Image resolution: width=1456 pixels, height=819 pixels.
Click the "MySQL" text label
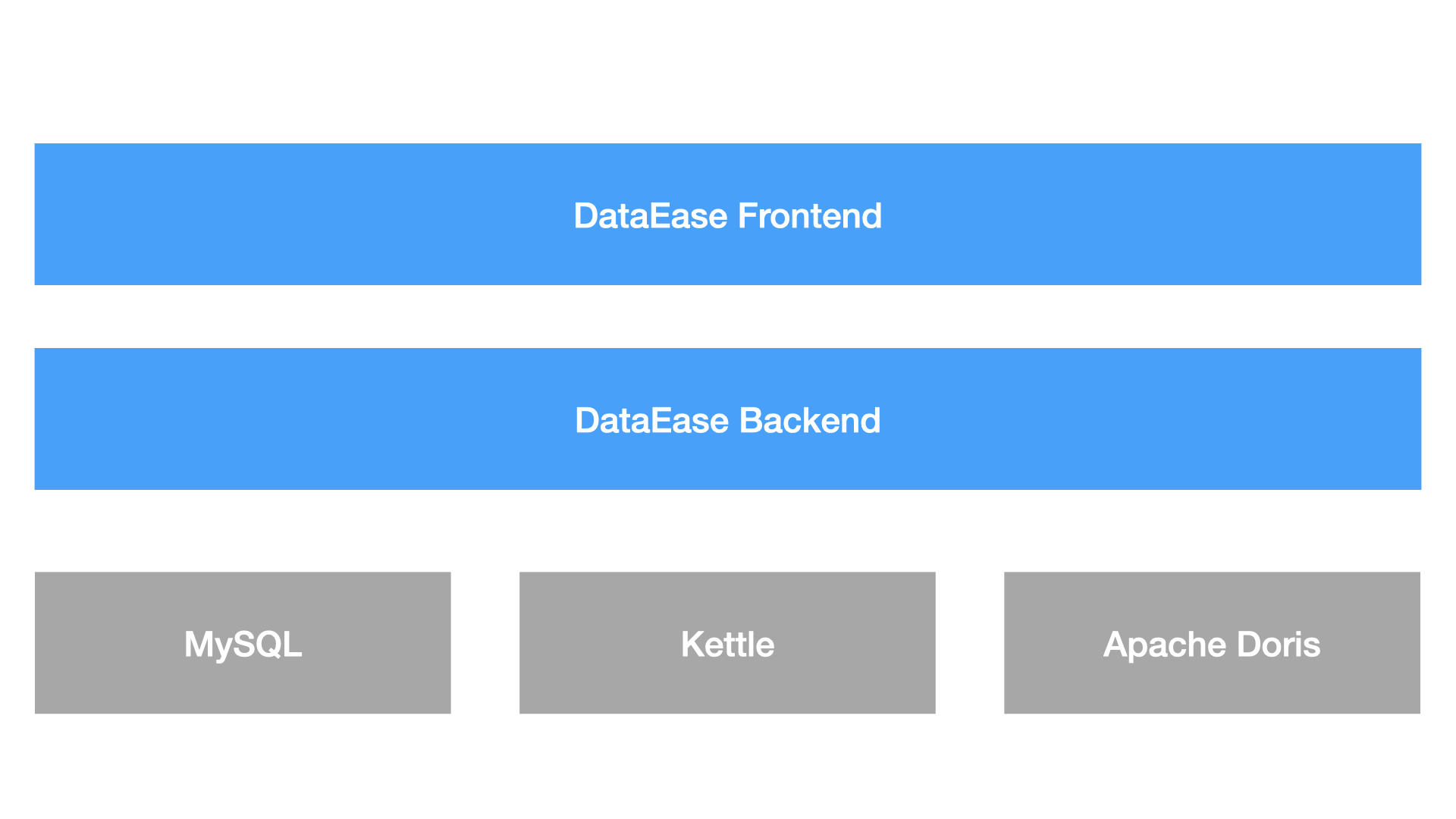[243, 645]
